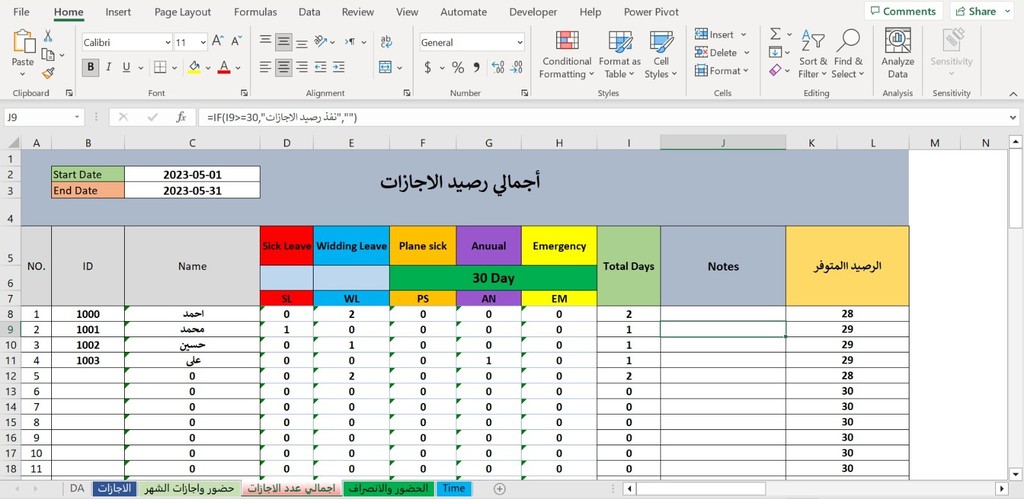Click the Insert Function fx icon
The image size is (1024, 499).
pyautogui.click(x=181, y=117)
